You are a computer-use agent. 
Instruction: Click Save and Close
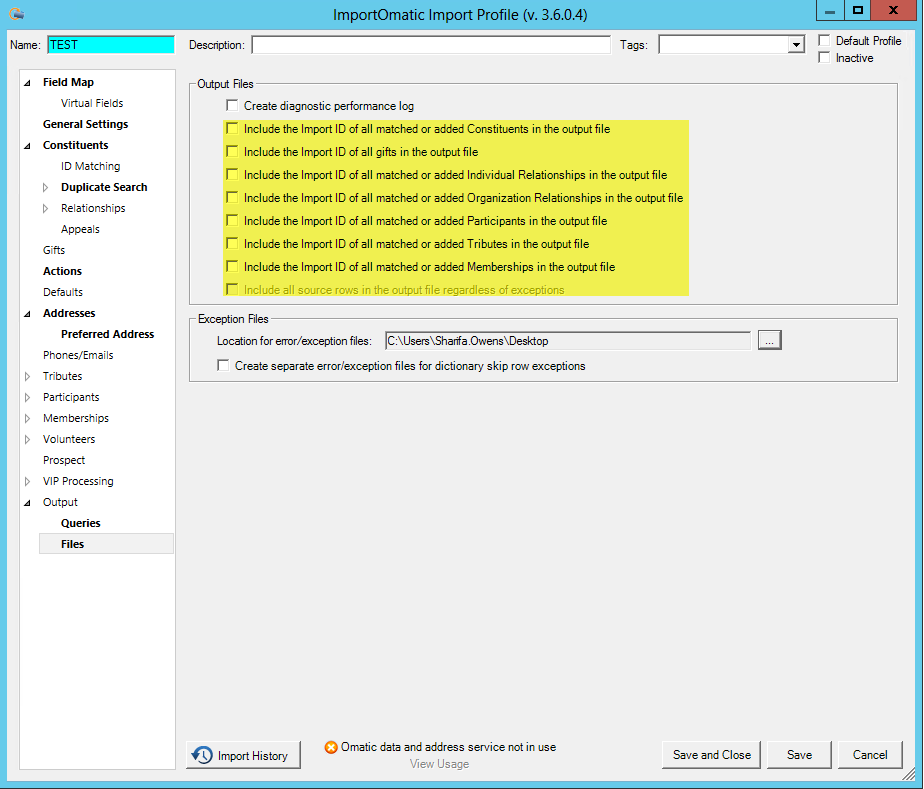coord(711,755)
